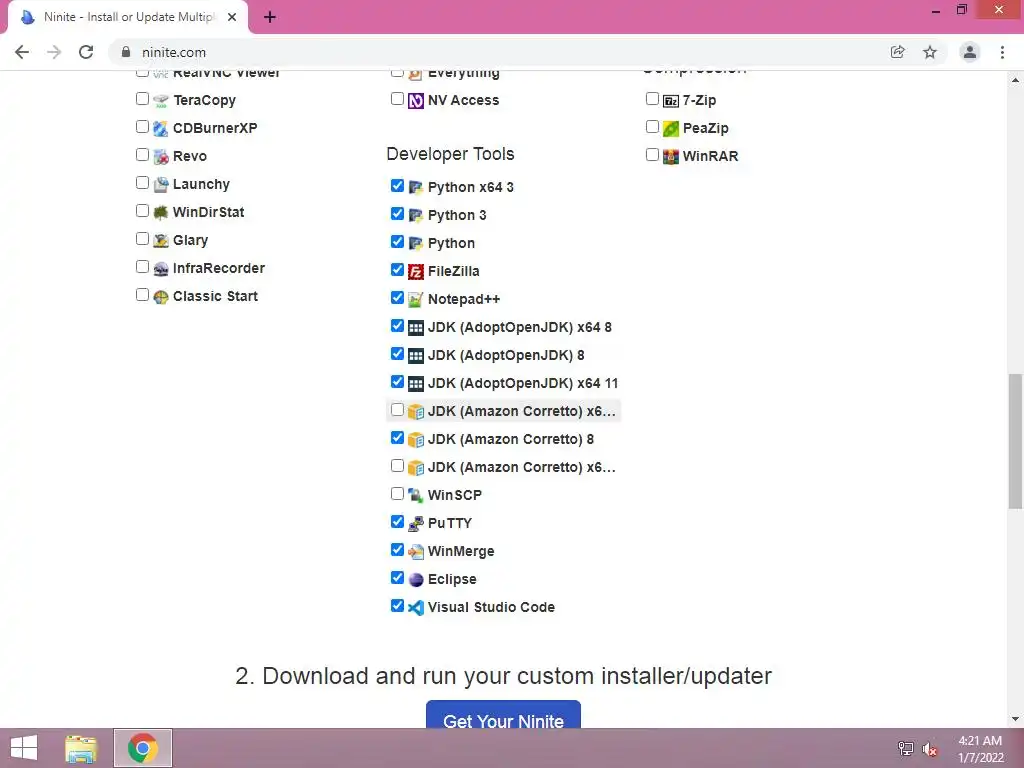Viewport: 1024px width, 768px height.
Task: Share this page via Chrome share icon
Action: (x=898, y=52)
